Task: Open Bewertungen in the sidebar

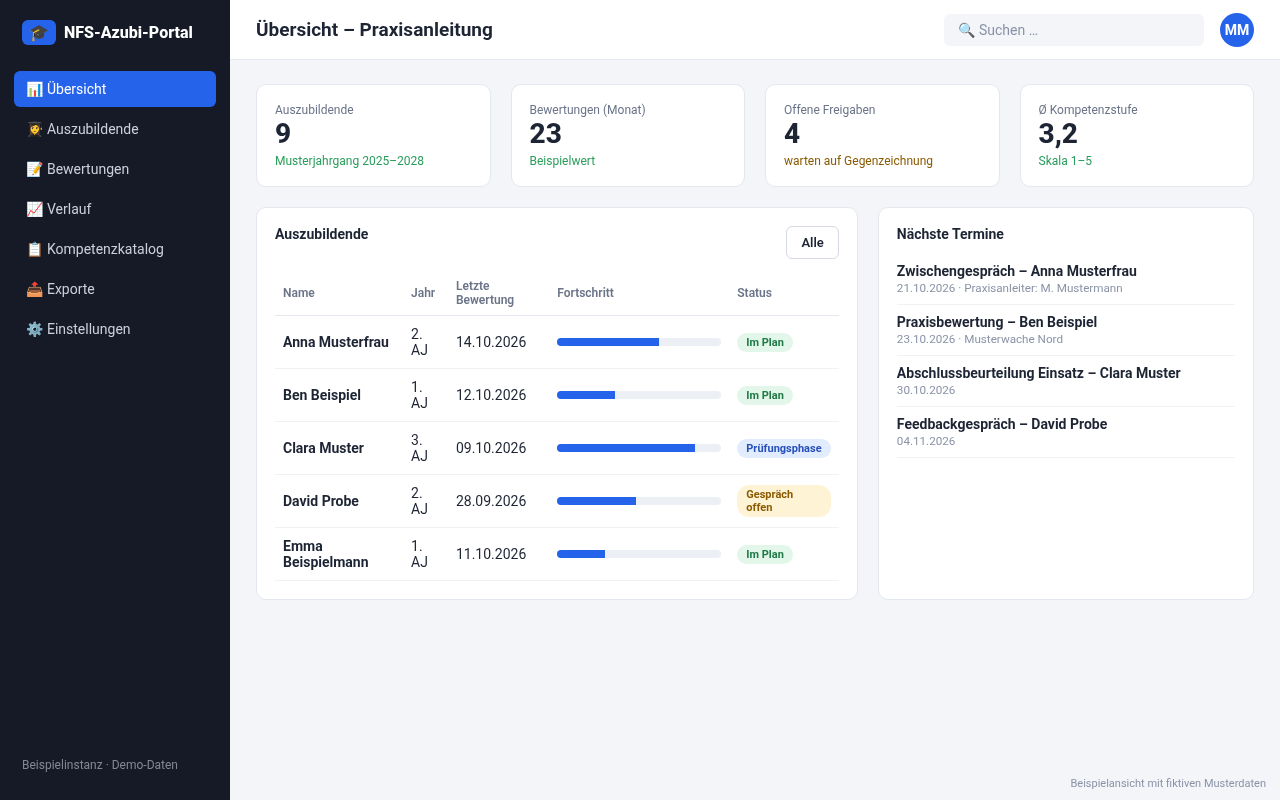Action: (115, 169)
